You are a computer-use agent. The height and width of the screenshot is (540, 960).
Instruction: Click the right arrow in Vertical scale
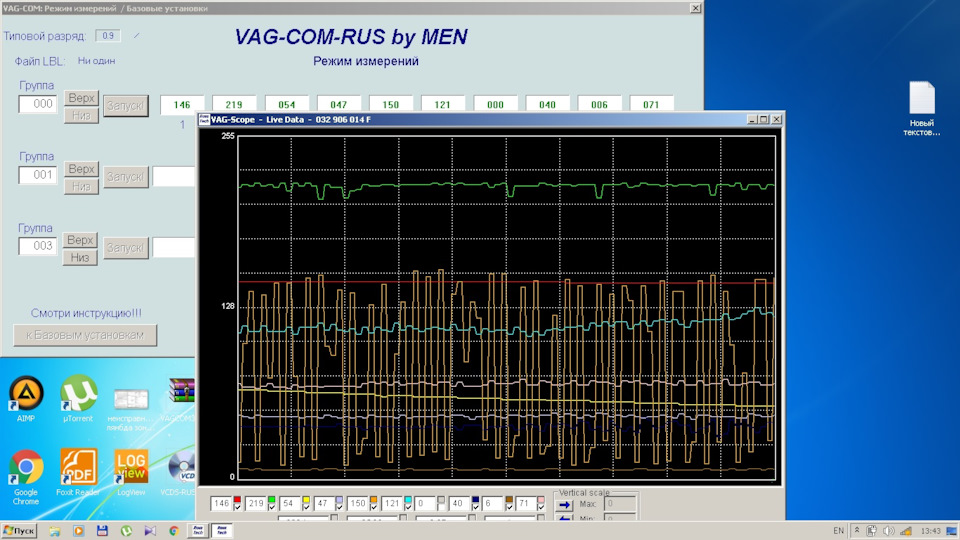(x=564, y=504)
